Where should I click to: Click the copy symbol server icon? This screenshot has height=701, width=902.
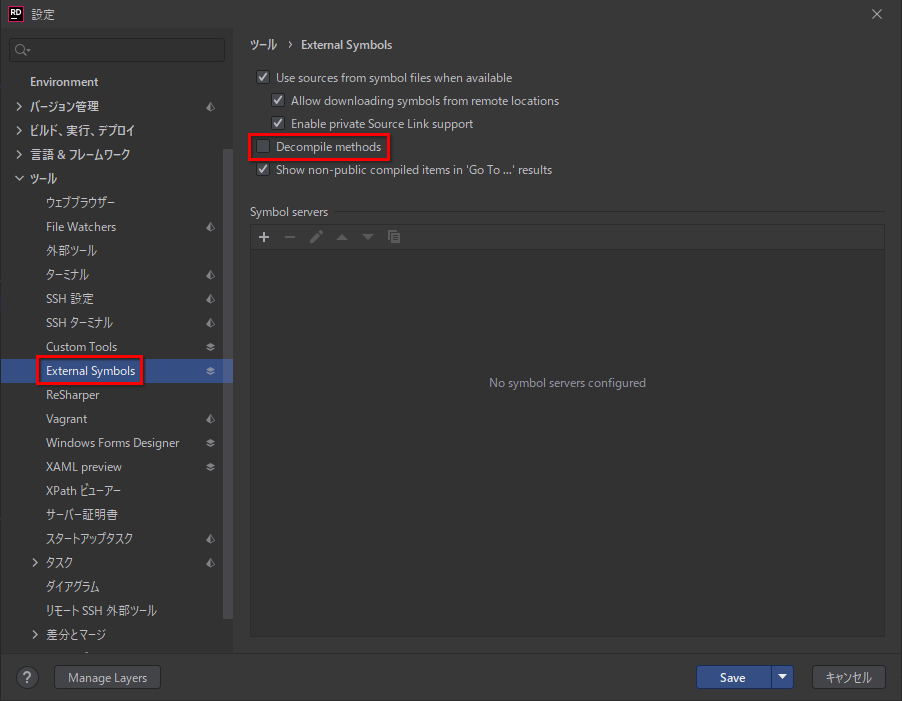click(394, 237)
